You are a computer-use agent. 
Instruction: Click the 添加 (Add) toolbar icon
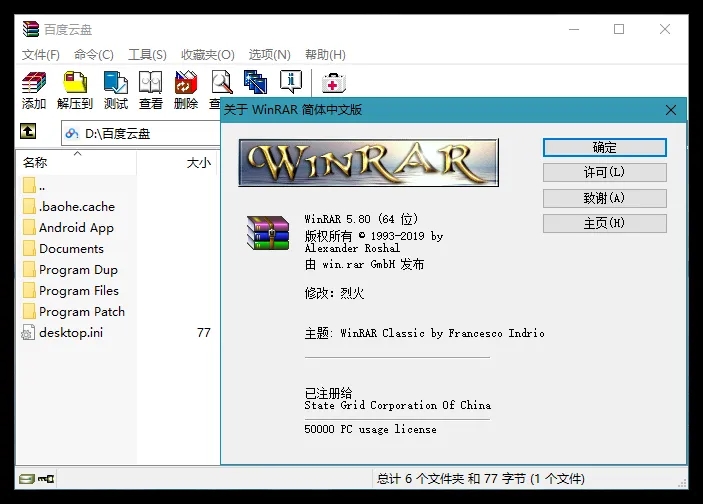[34, 90]
